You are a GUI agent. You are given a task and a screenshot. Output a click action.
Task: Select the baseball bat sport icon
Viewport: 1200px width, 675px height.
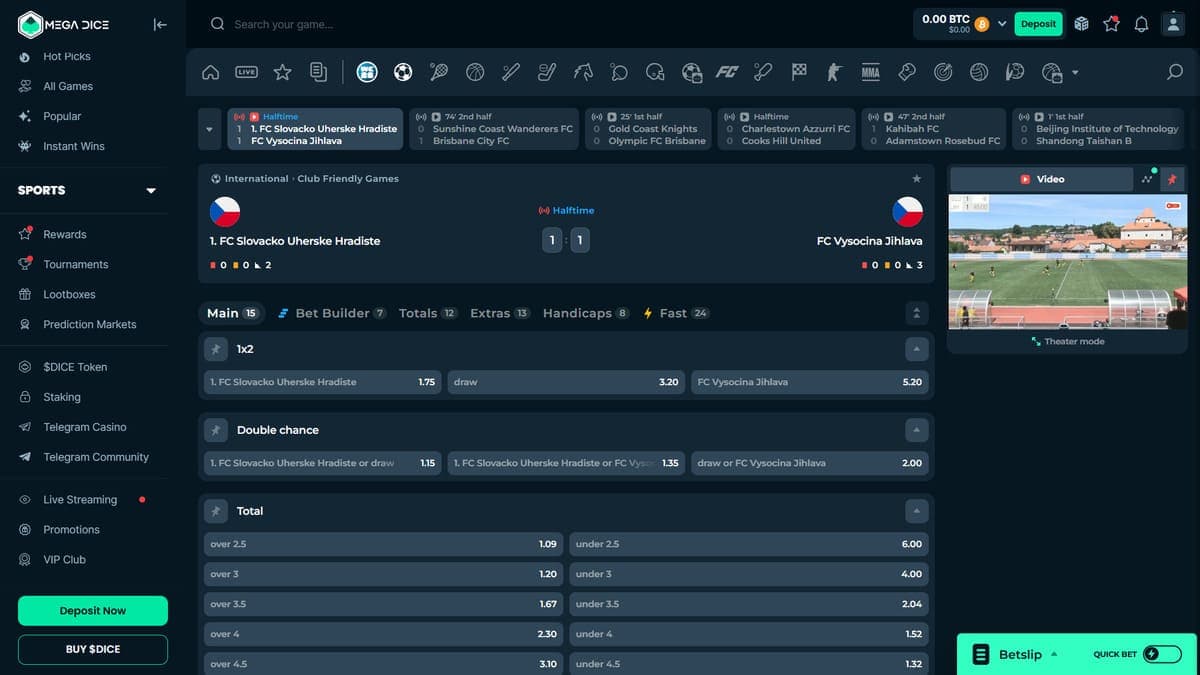coord(511,72)
